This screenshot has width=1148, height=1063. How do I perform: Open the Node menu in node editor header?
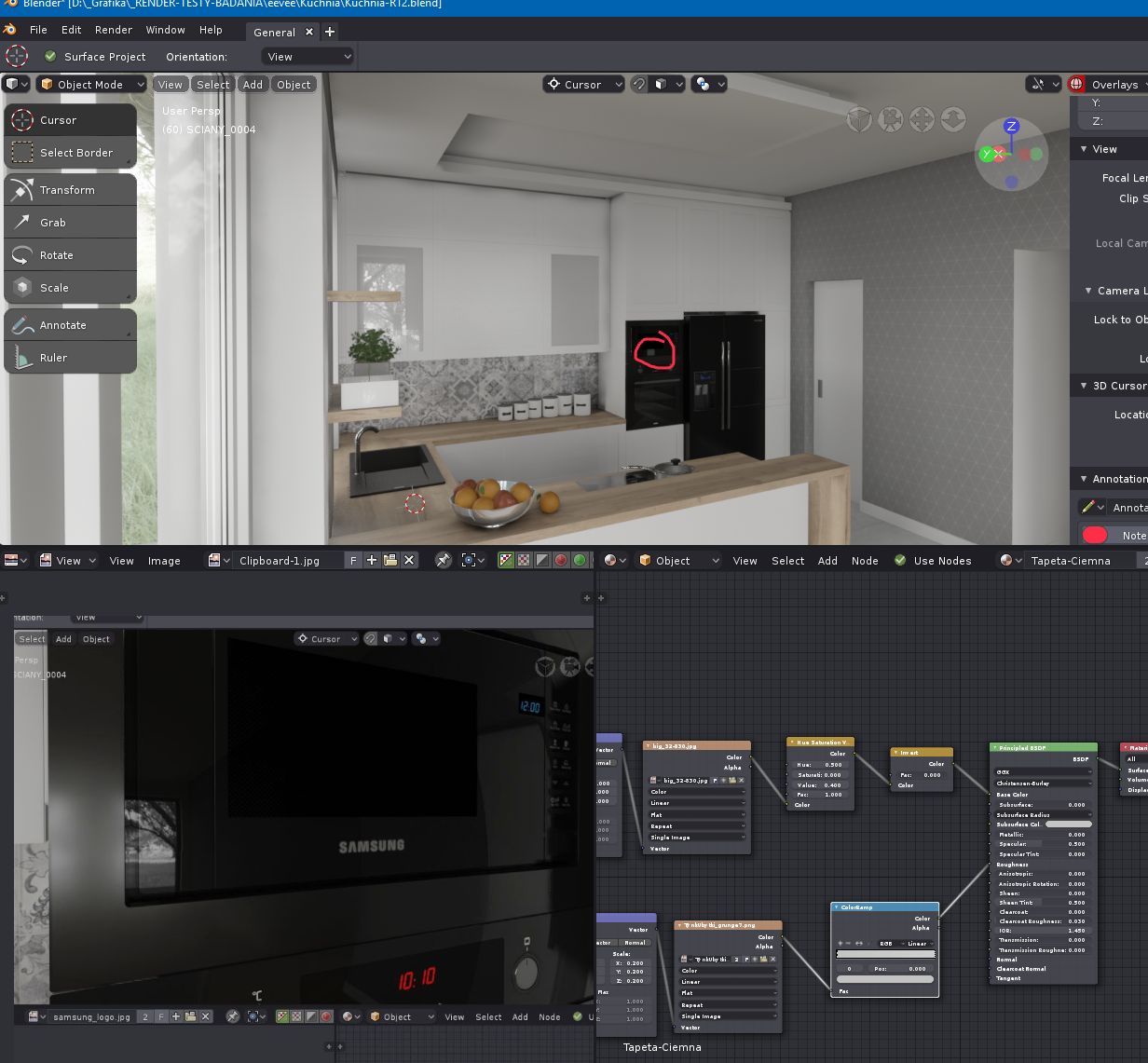click(x=865, y=560)
